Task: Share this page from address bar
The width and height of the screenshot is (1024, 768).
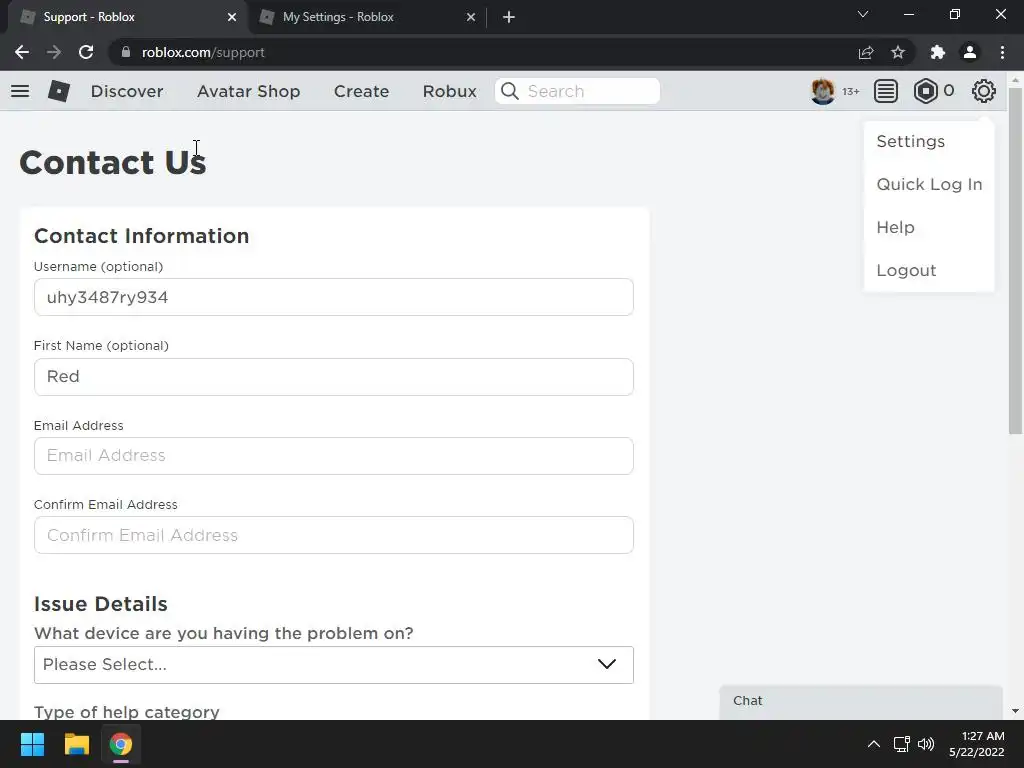Action: tap(866, 52)
